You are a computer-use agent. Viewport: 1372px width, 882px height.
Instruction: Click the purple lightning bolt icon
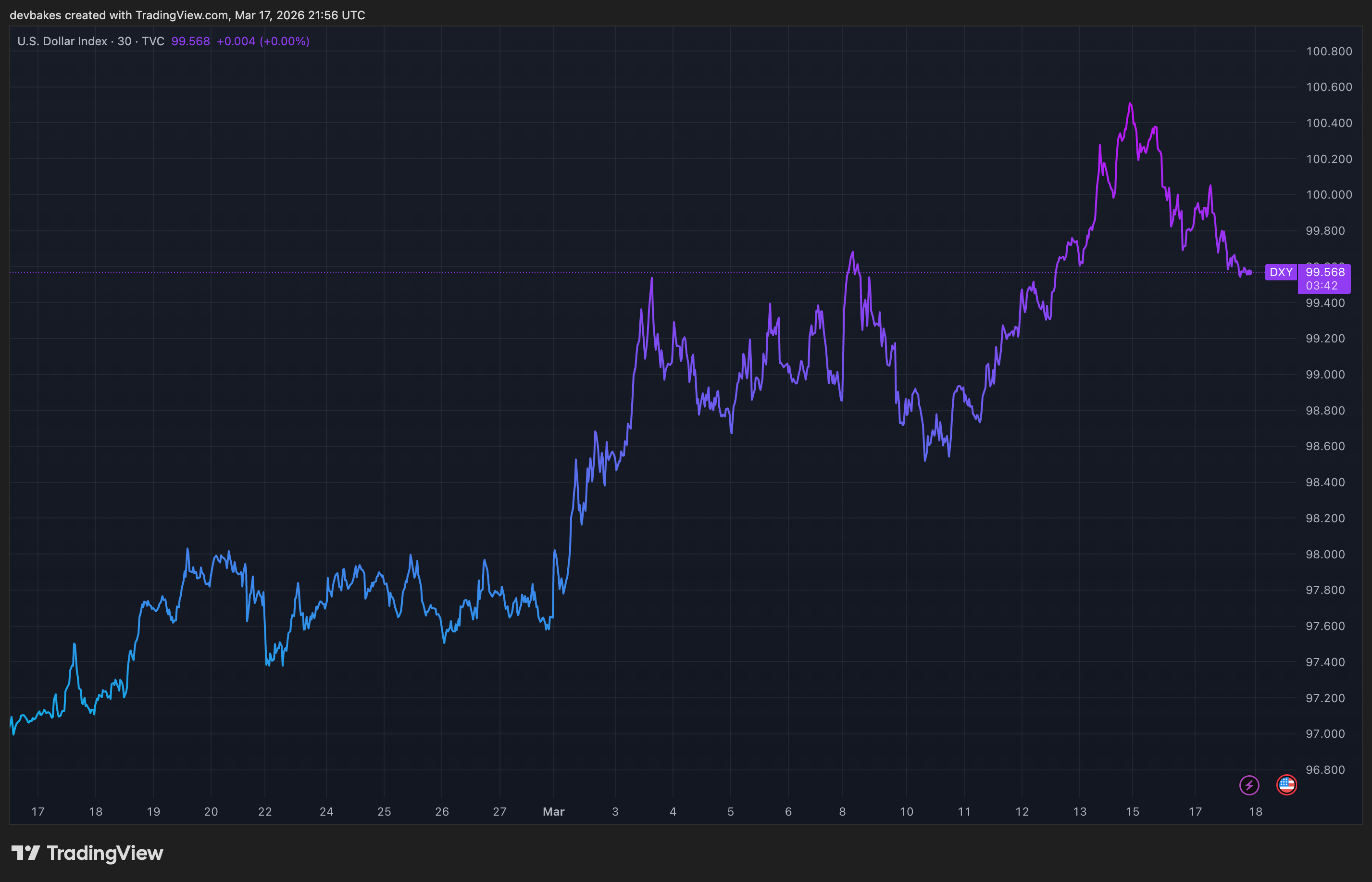1249,785
